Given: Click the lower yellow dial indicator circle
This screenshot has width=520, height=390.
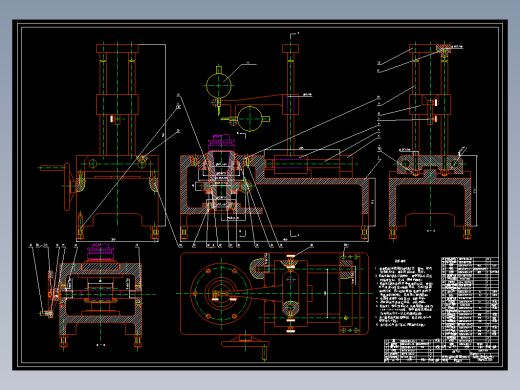Looking at the screenshot, I should (250, 119).
